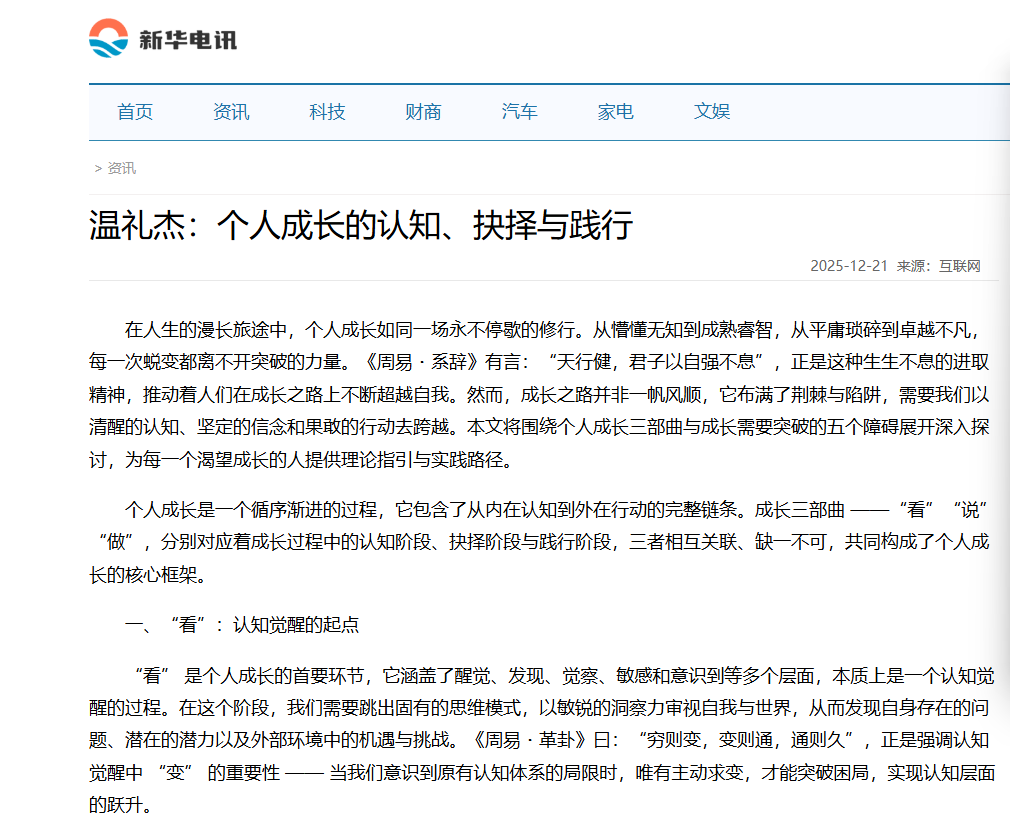Go to the 财商 channel

(x=423, y=112)
